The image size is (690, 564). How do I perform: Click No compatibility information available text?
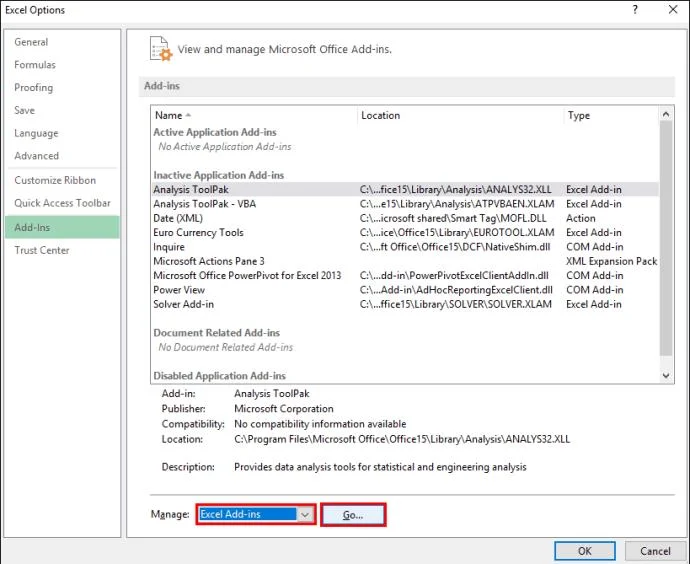pyautogui.click(x=320, y=424)
